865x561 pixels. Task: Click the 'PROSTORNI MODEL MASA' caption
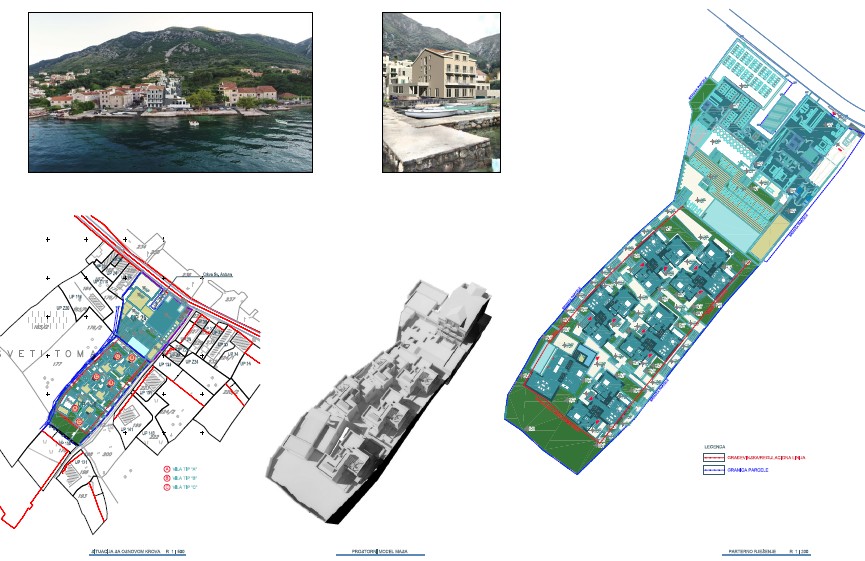coord(380,551)
